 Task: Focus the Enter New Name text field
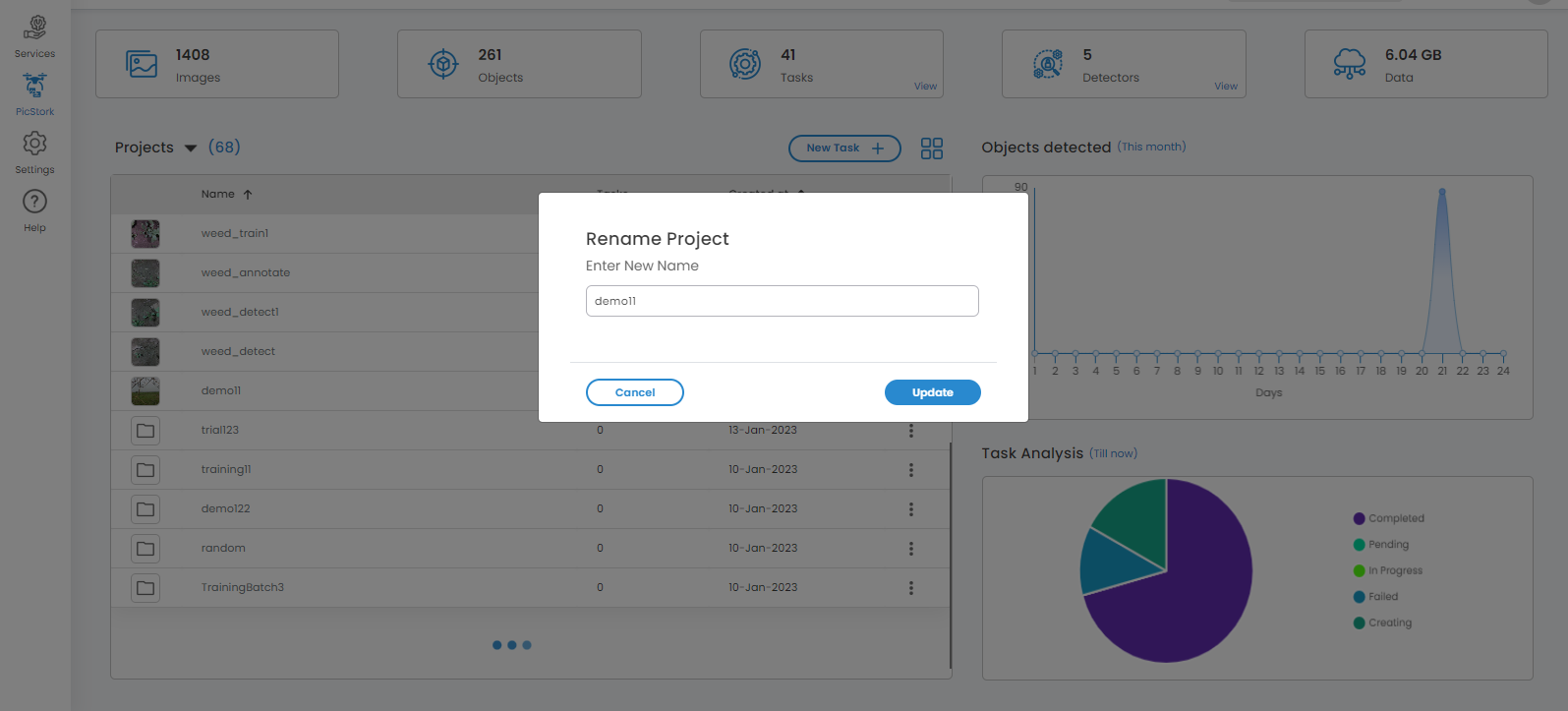(782, 301)
